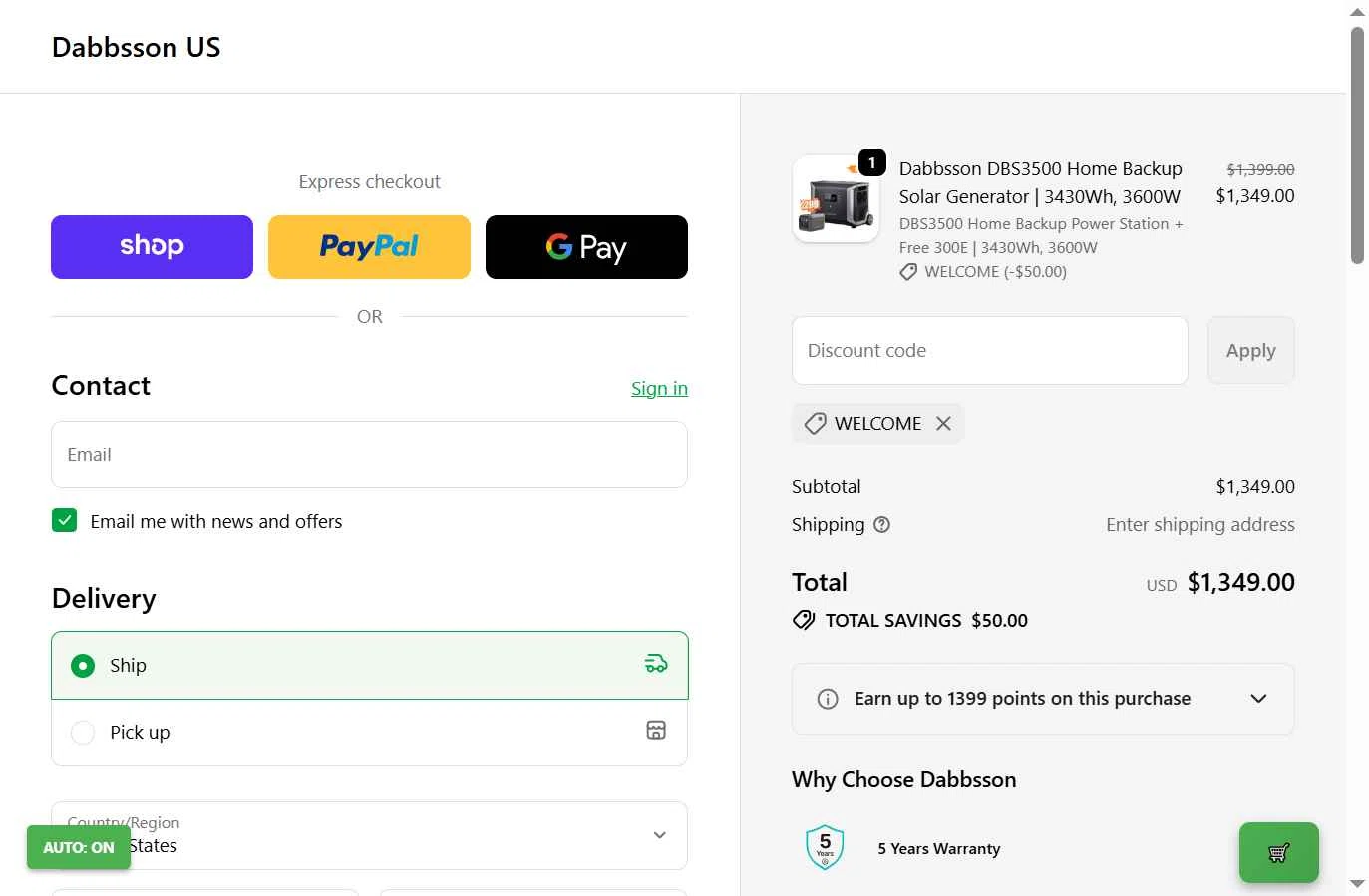The height and width of the screenshot is (896, 1369).
Task: Click the Dabbsson US store title
Action: 137,47
